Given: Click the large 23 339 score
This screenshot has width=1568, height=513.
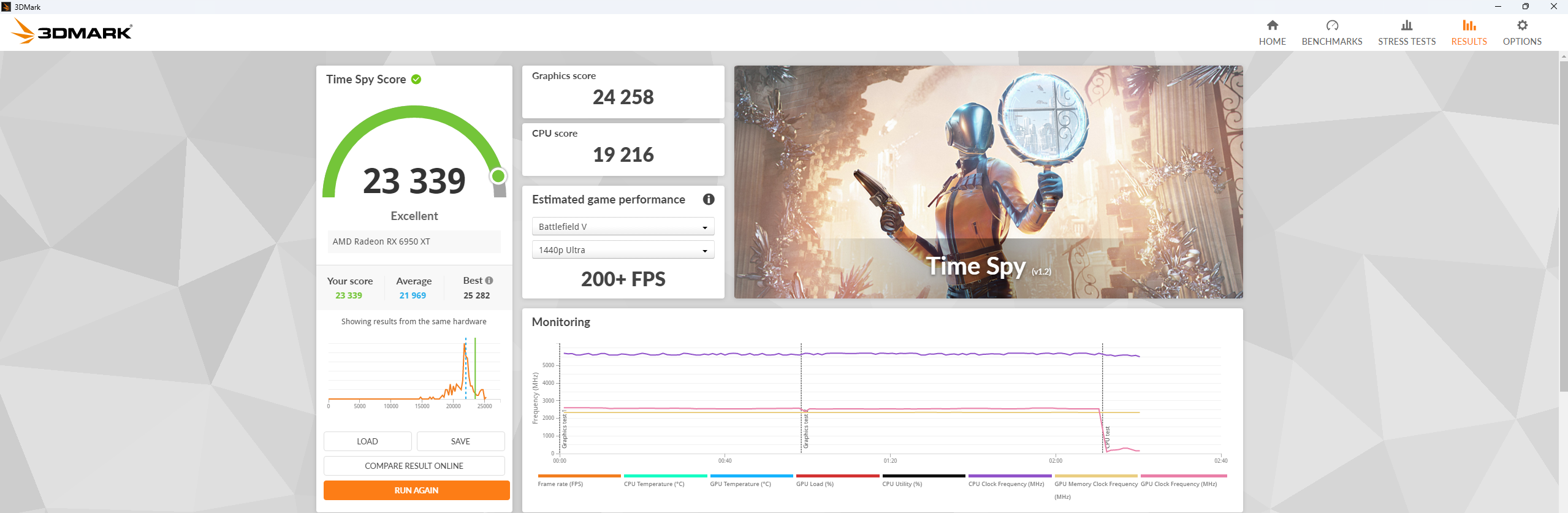Looking at the screenshot, I should click(414, 181).
